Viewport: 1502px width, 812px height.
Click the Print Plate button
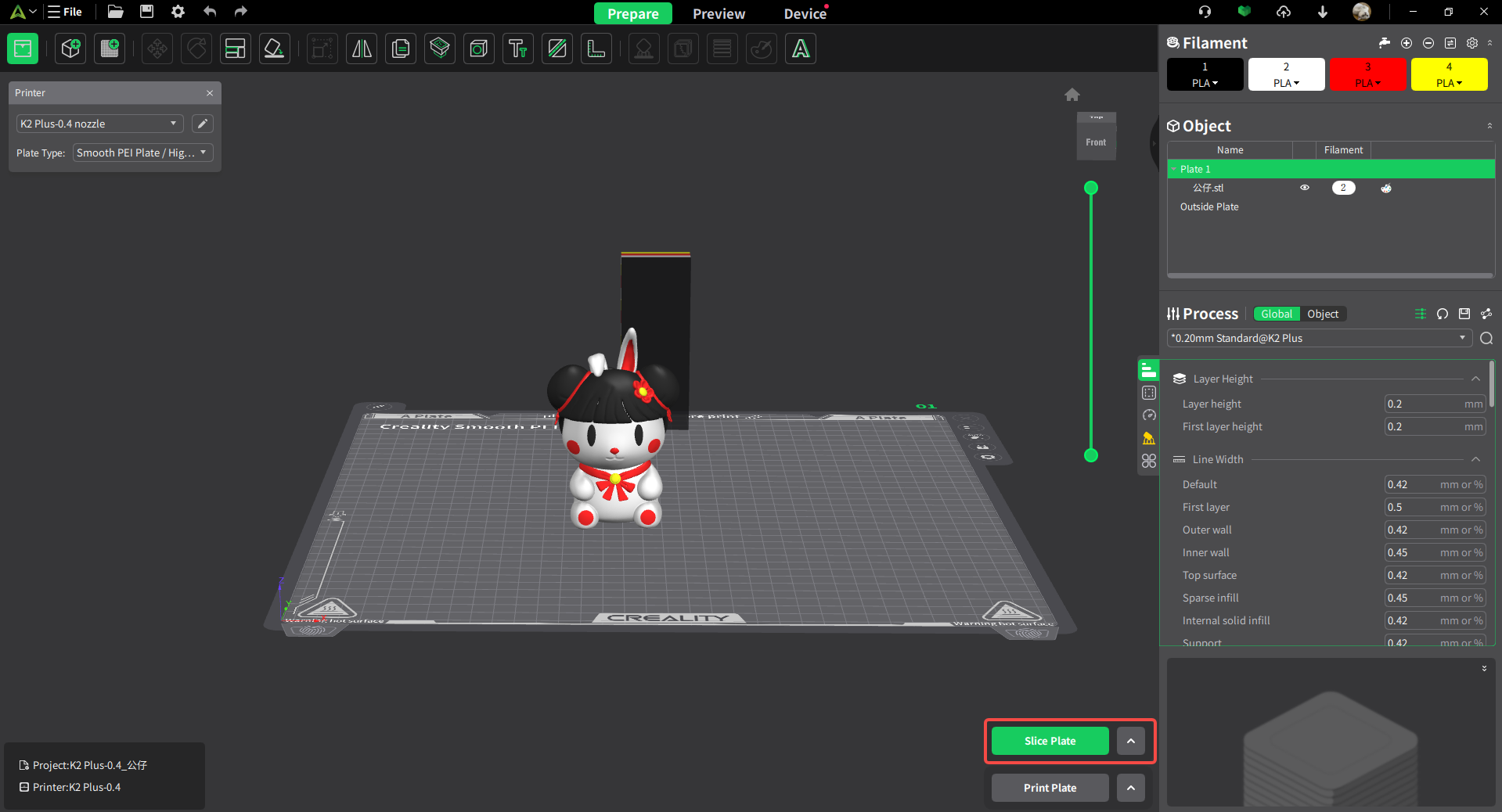click(x=1050, y=788)
